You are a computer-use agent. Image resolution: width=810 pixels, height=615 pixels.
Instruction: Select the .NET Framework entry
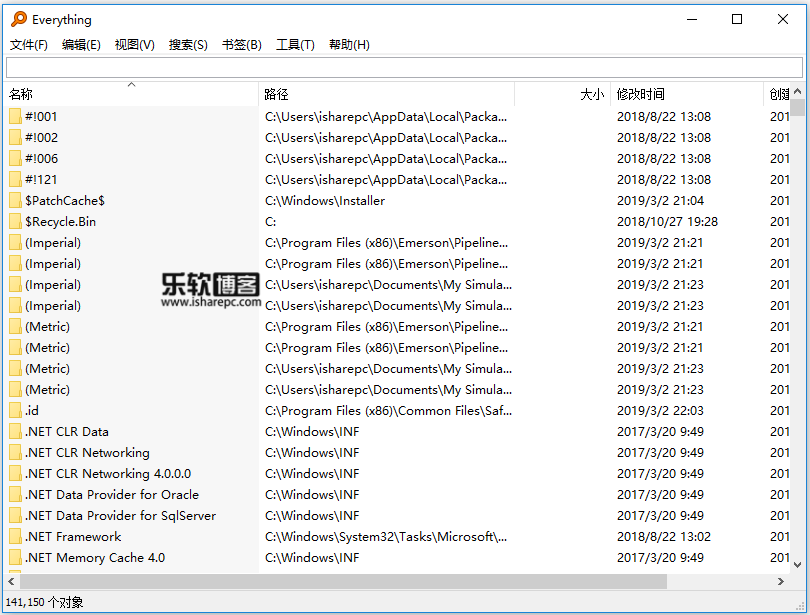[x=73, y=537]
